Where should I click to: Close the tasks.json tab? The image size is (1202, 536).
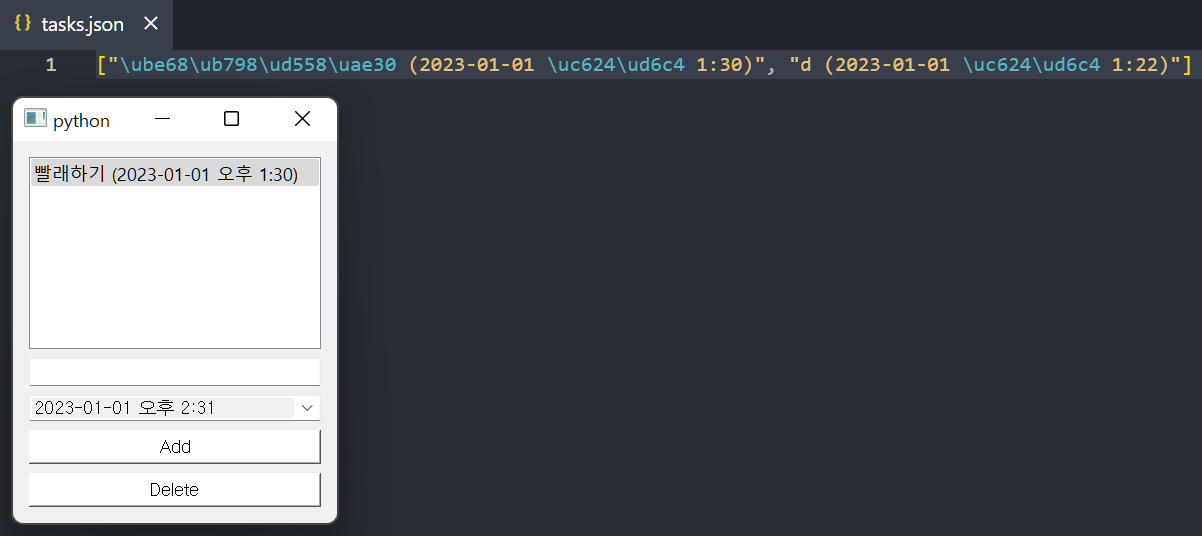click(151, 24)
